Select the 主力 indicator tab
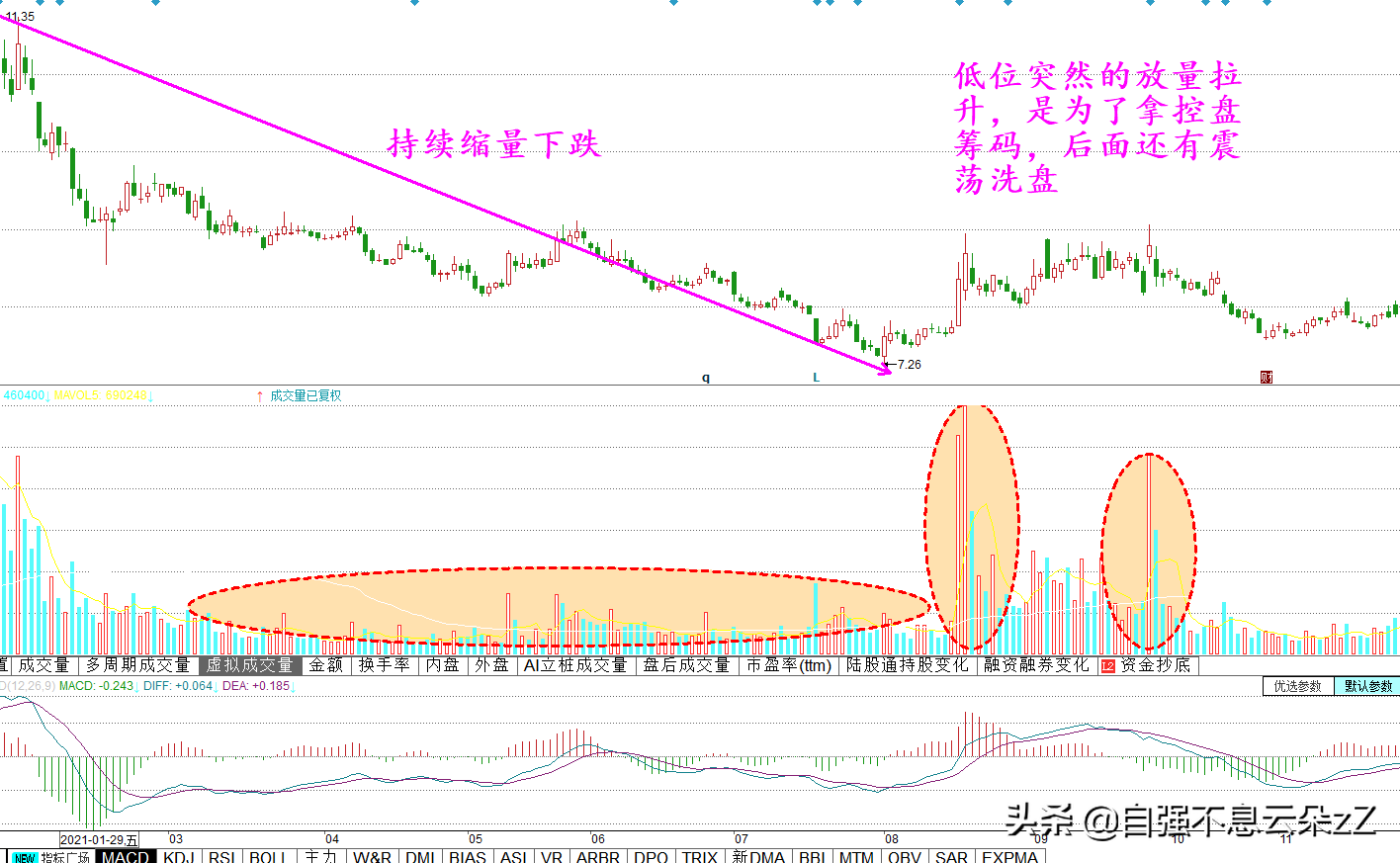The height and width of the screenshot is (863, 1400). 321,857
